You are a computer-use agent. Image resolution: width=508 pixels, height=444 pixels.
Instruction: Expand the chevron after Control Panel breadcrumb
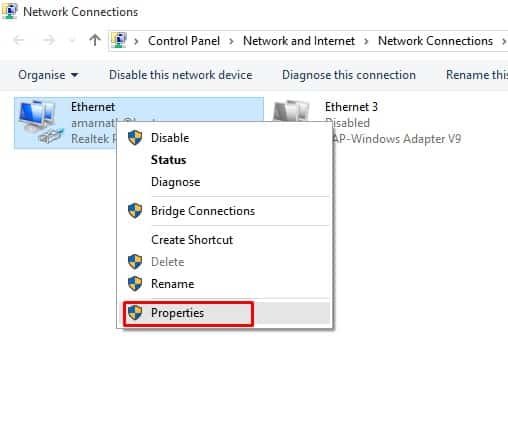tap(231, 41)
